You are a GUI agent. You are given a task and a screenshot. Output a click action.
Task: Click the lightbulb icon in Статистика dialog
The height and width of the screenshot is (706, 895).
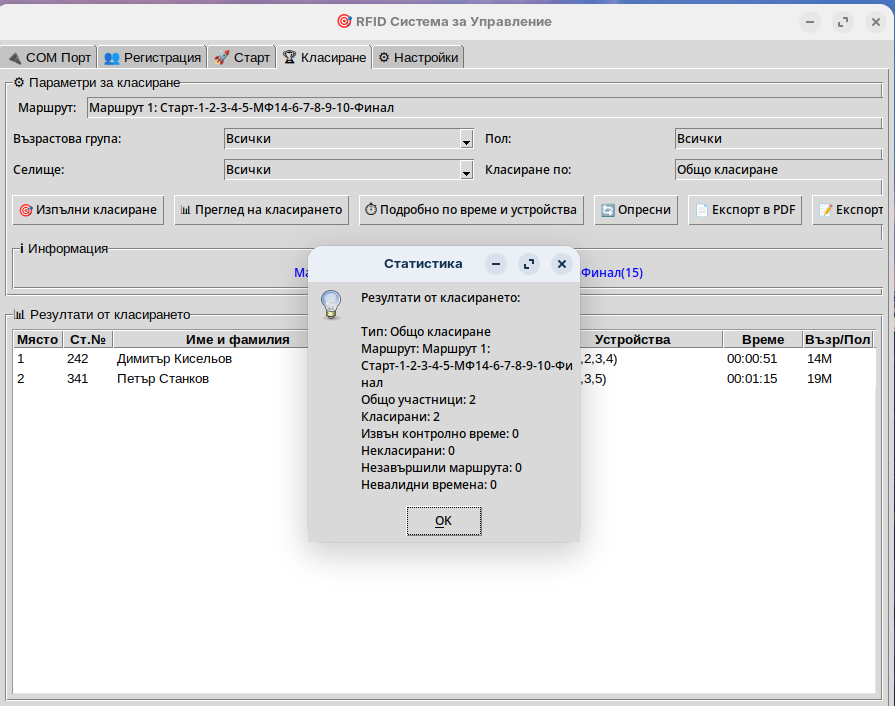click(x=331, y=304)
